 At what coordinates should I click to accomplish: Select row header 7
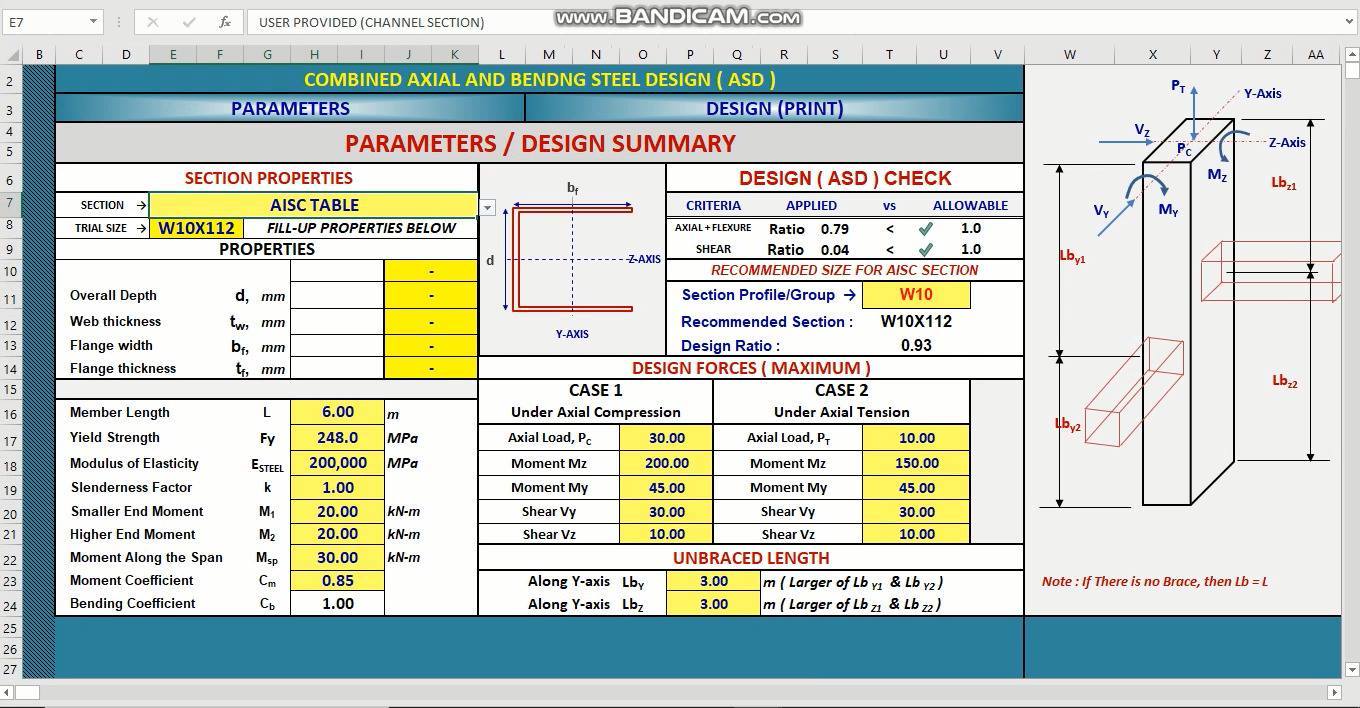(x=10, y=204)
